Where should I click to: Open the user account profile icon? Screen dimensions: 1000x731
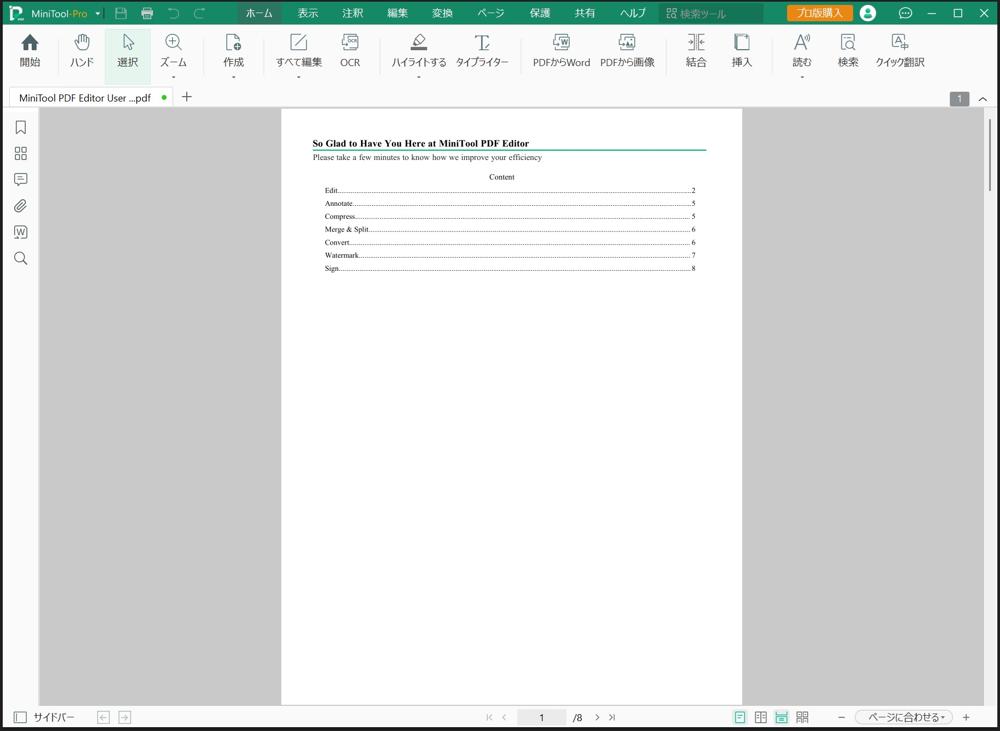click(867, 13)
